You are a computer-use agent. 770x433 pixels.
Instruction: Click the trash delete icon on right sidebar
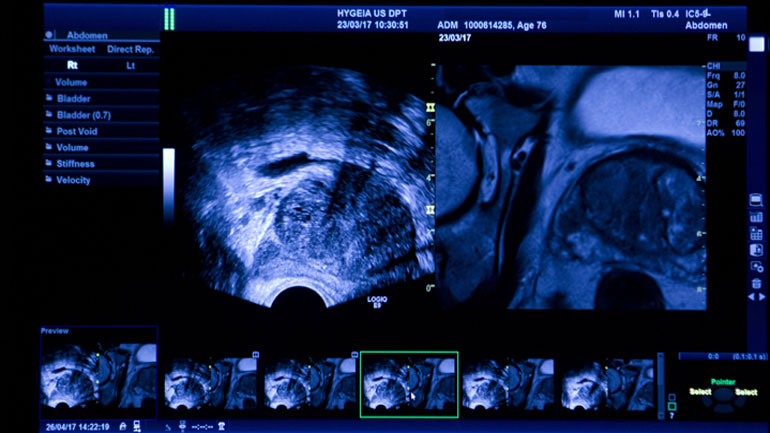pos(756,283)
